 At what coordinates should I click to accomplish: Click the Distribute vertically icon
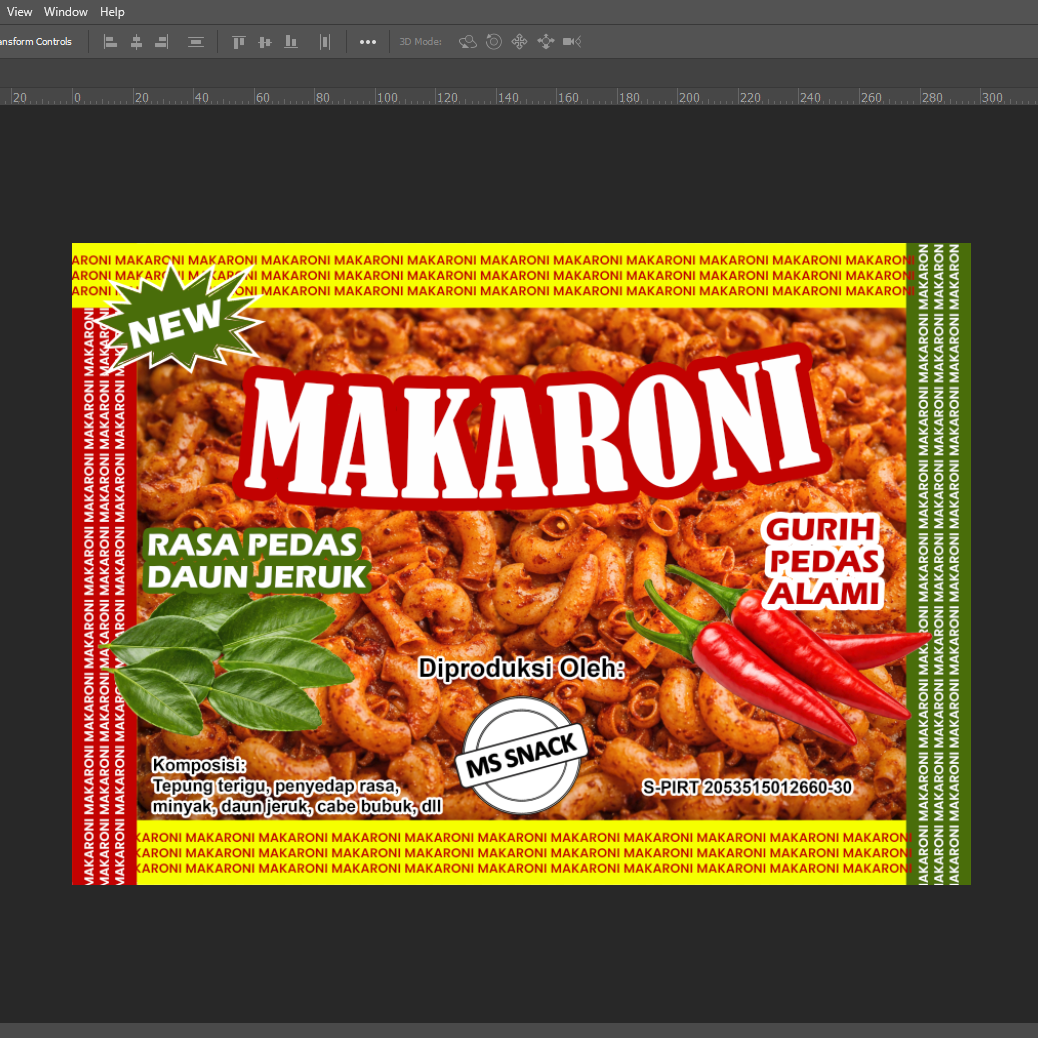tap(195, 42)
